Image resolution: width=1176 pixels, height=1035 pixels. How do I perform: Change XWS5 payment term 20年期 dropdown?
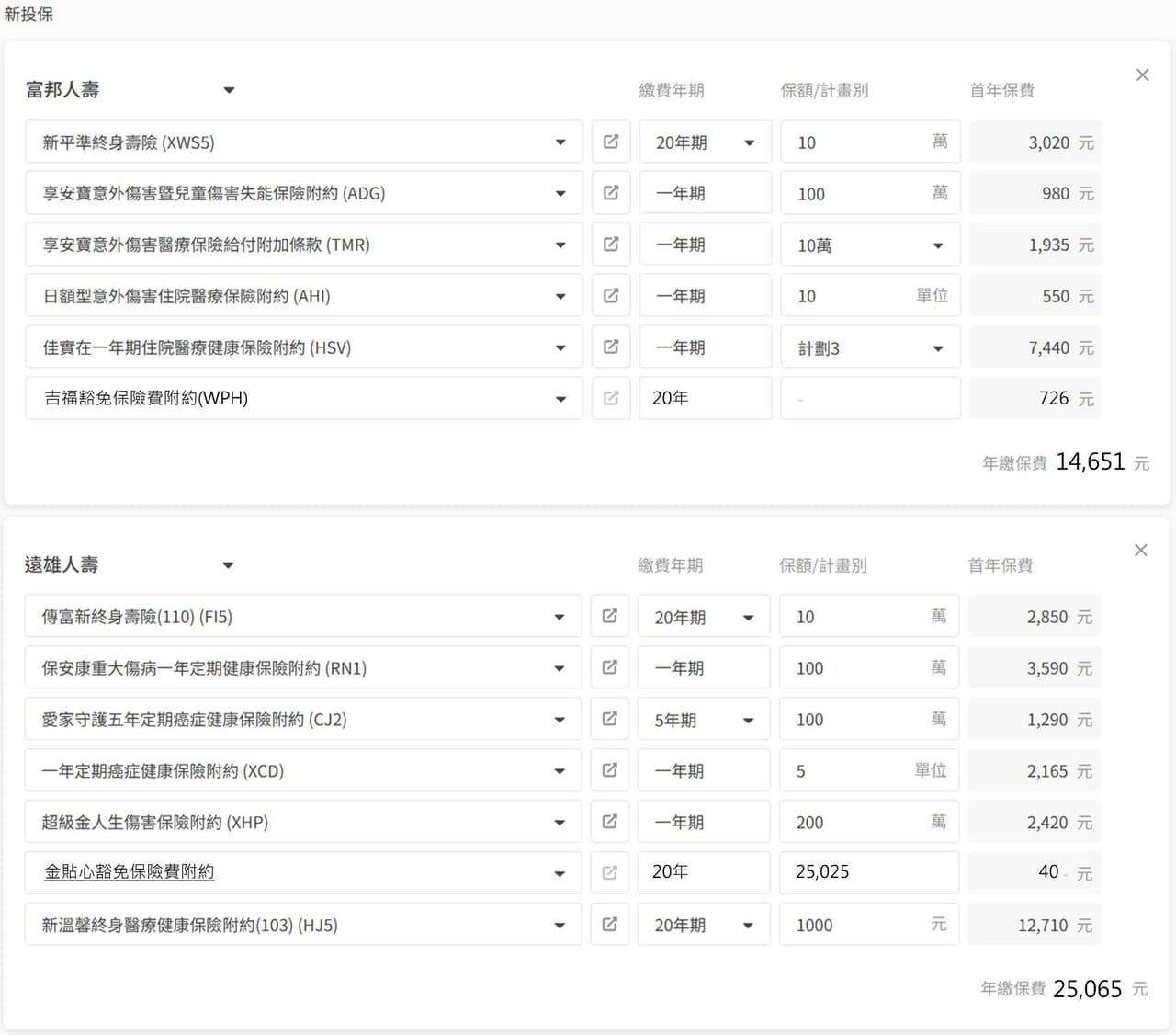coord(705,142)
